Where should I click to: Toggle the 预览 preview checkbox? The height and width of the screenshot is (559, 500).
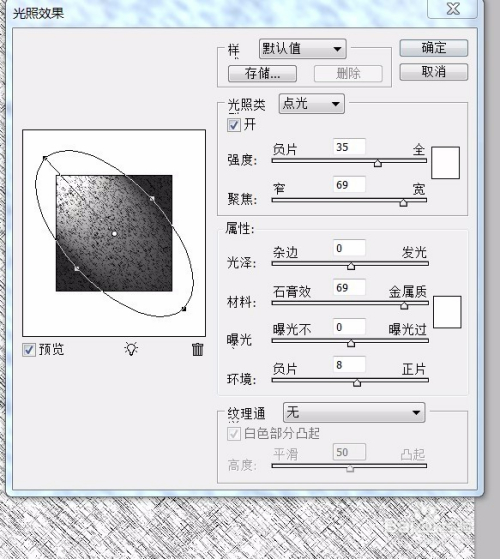pyautogui.click(x=29, y=350)
